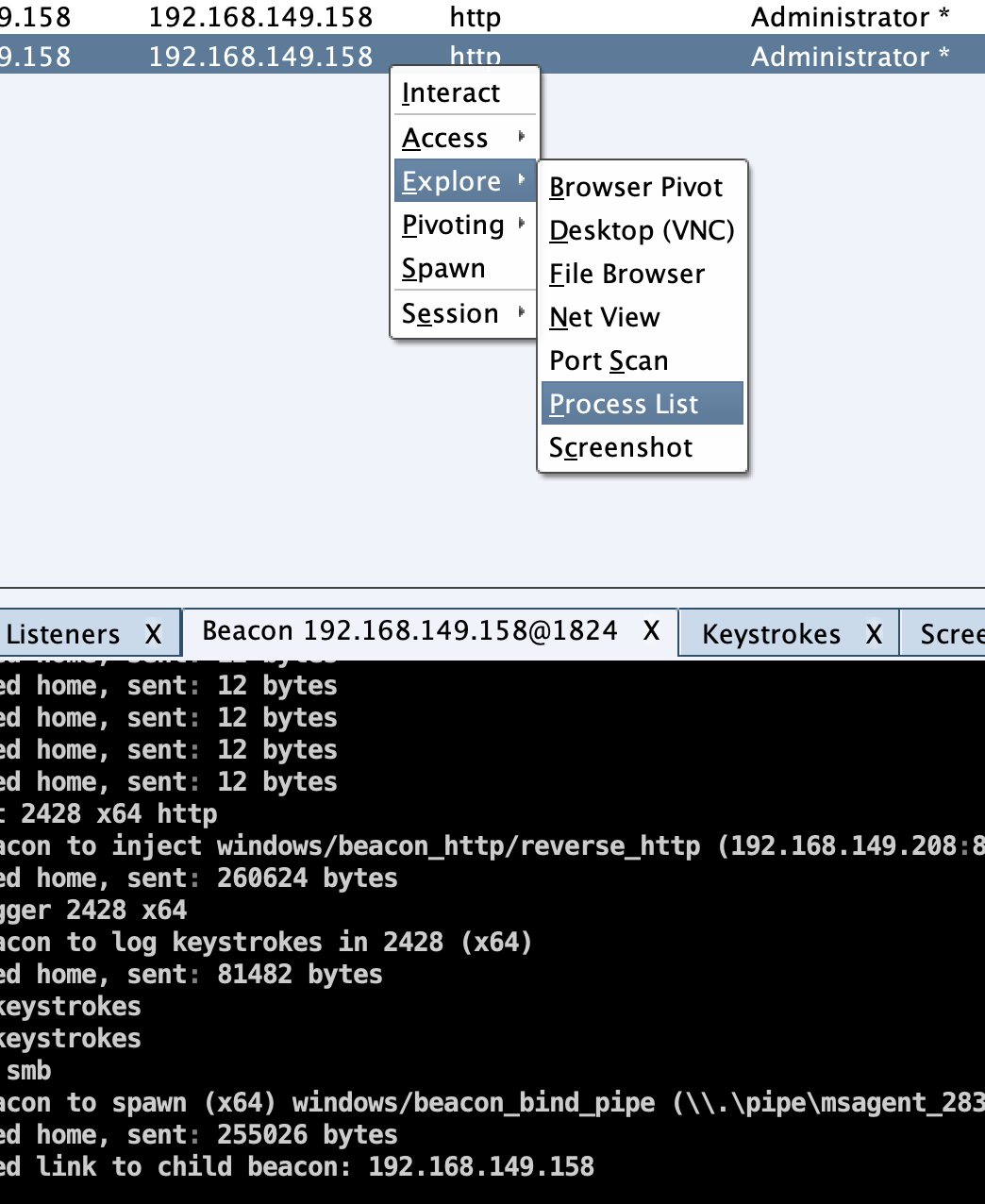
Task: Open the Session submenu
Action: 464,313
